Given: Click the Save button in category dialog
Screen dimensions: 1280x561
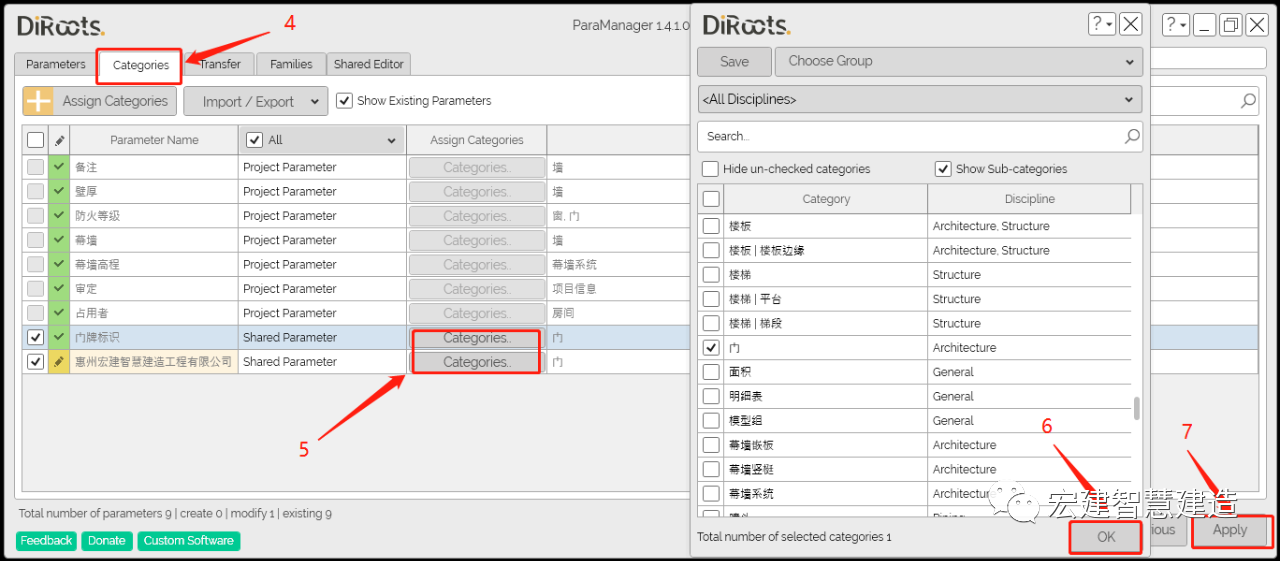Looking at the screenshot, I should point(734,61).
